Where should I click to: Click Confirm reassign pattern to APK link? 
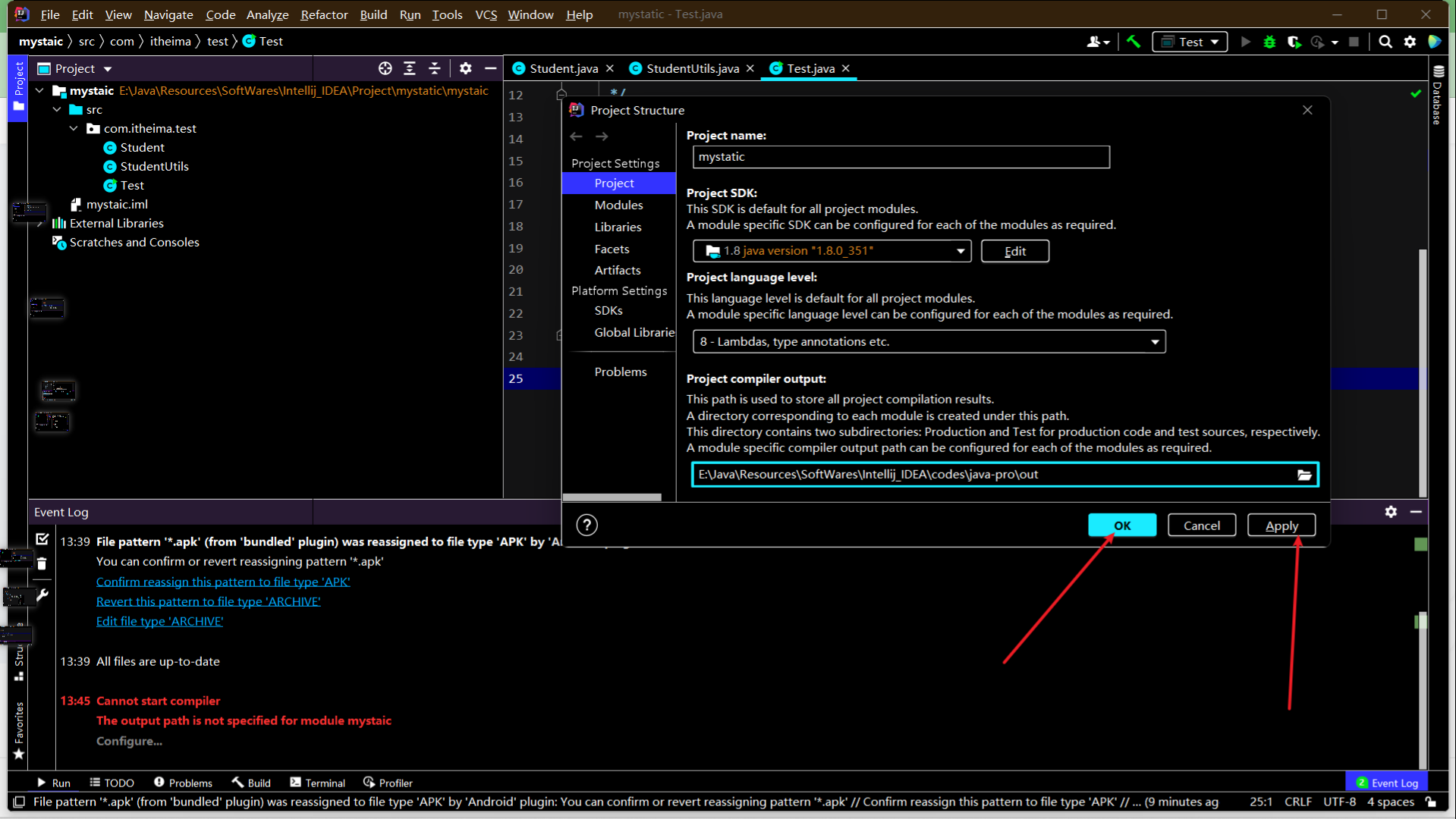[223, 582]
